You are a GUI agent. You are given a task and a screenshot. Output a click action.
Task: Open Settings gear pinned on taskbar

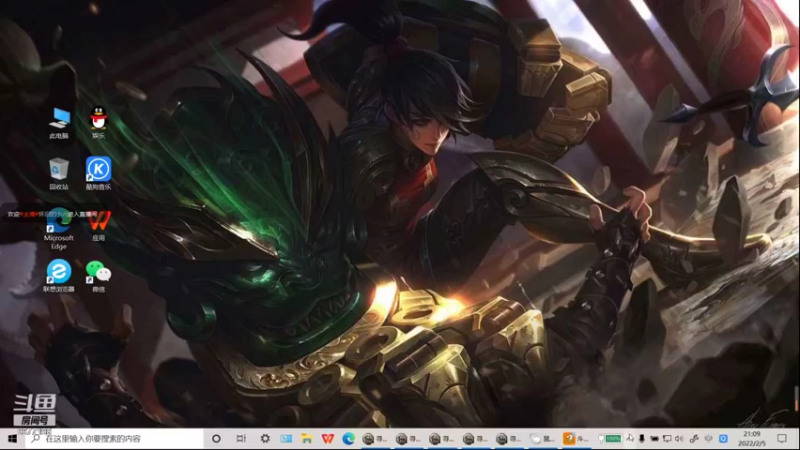[x=265, y=438]
